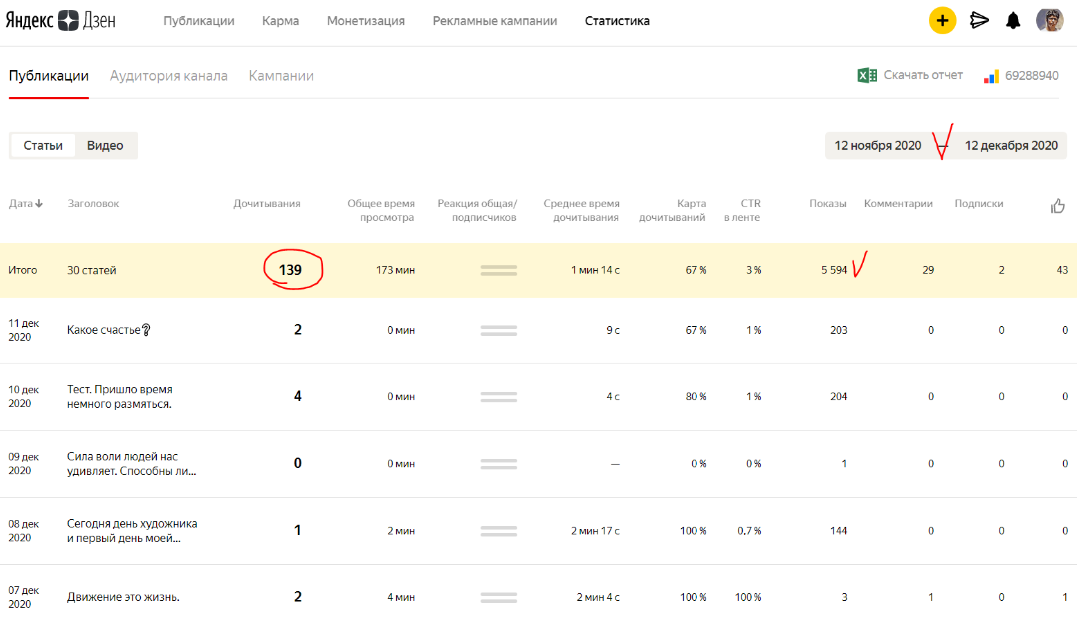
Task: Switch to the Видео toggle
Action: click(105, 146)
